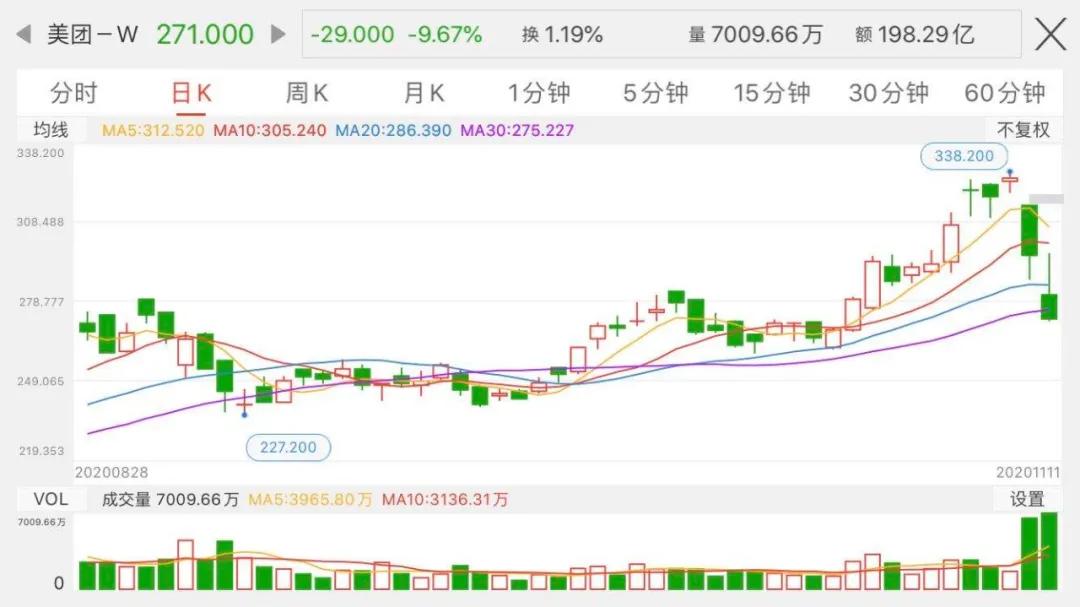
Task: Click the gray price marker on right edge
Action: 1047,198
